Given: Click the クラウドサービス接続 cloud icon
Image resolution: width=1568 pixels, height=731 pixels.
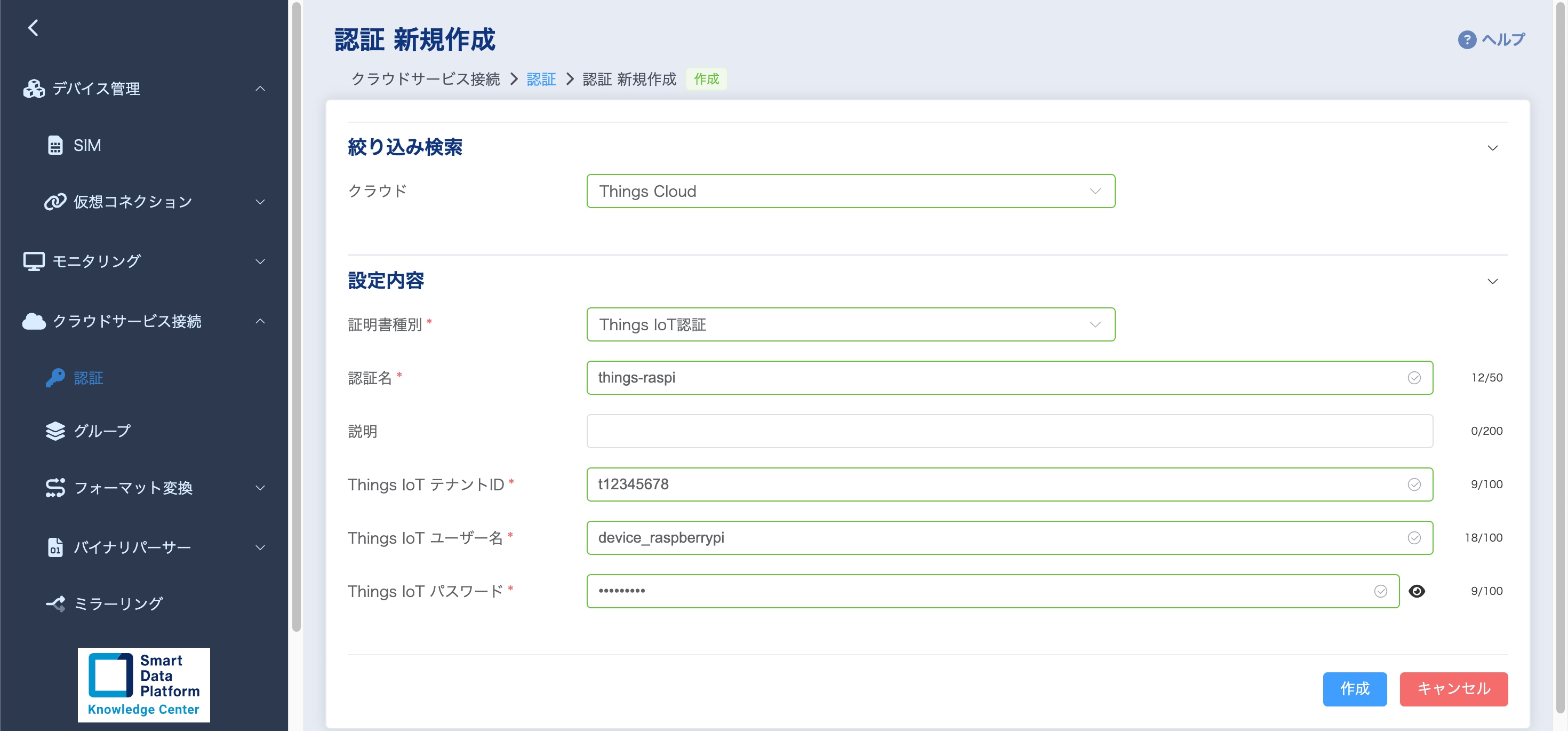Looking at the screenshot, I should tap(34, 321).
